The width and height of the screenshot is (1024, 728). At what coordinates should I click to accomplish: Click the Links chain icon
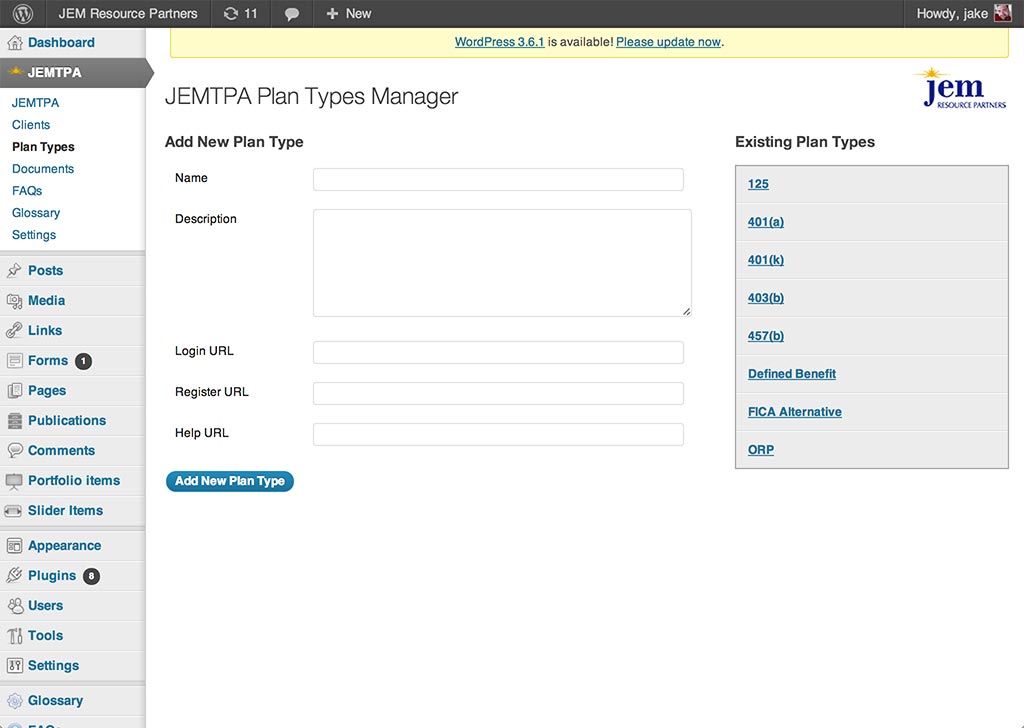coord(14,330)
